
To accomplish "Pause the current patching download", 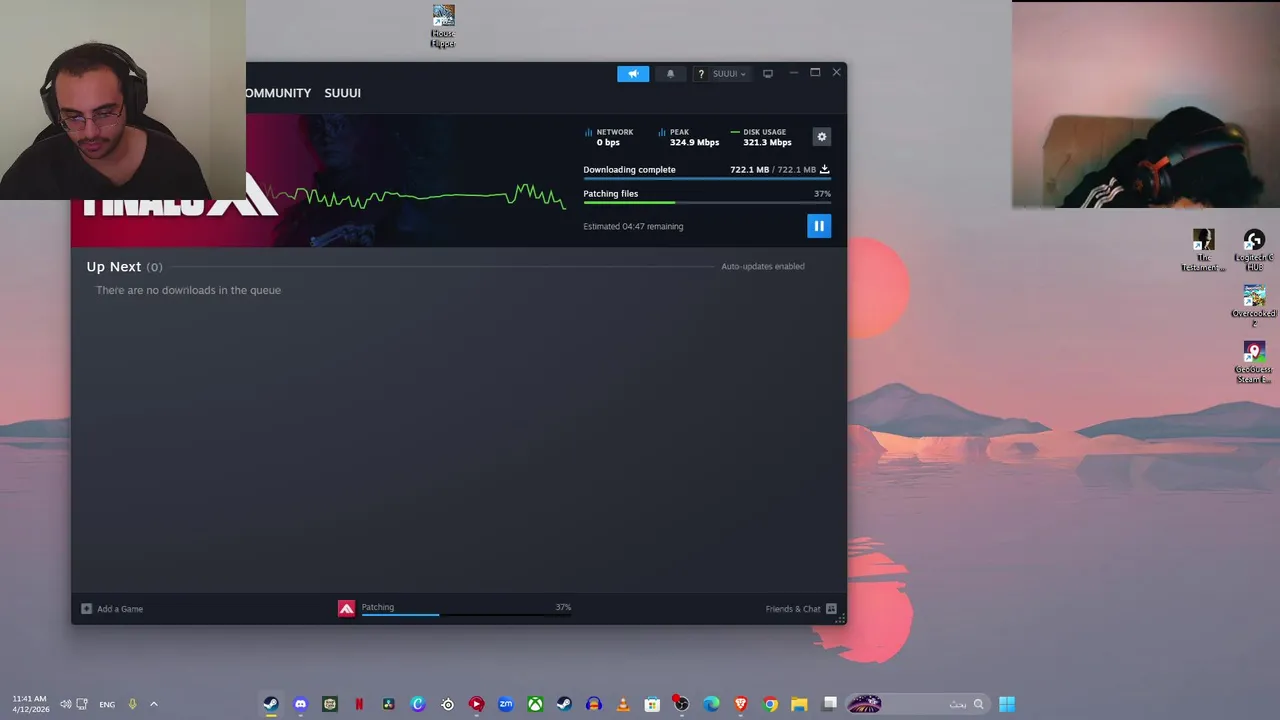I will pos(819,226).
